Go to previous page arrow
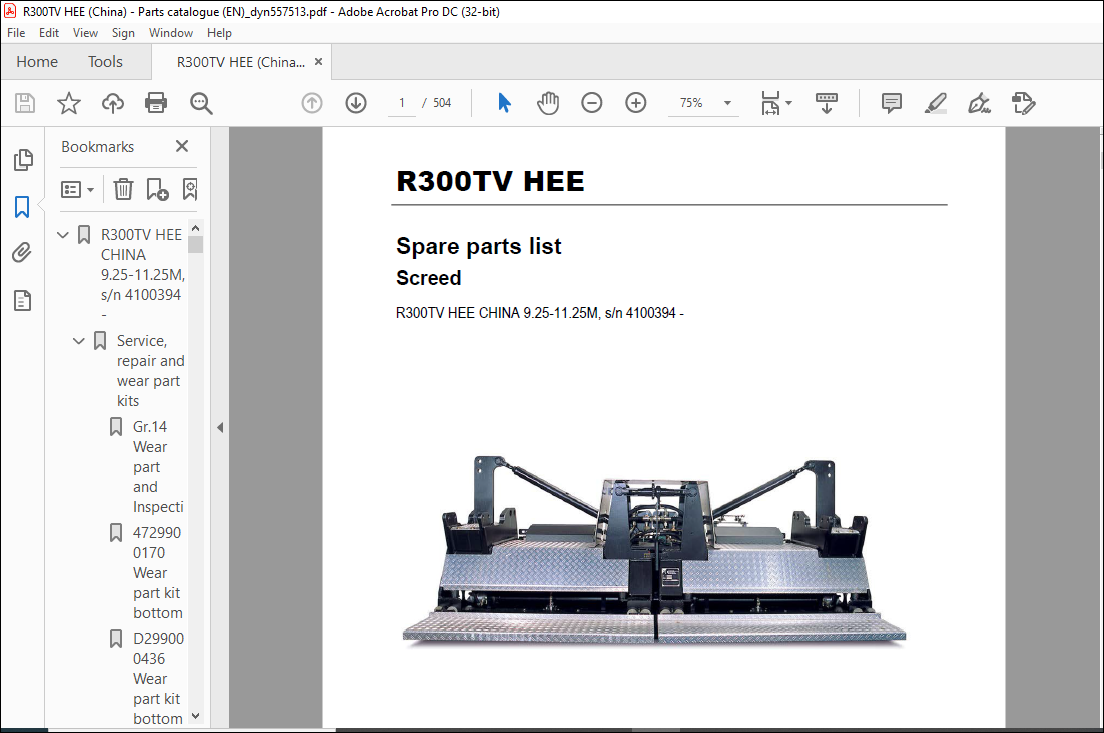Viewport: 1104px width, 733px height. coord(312,103)
